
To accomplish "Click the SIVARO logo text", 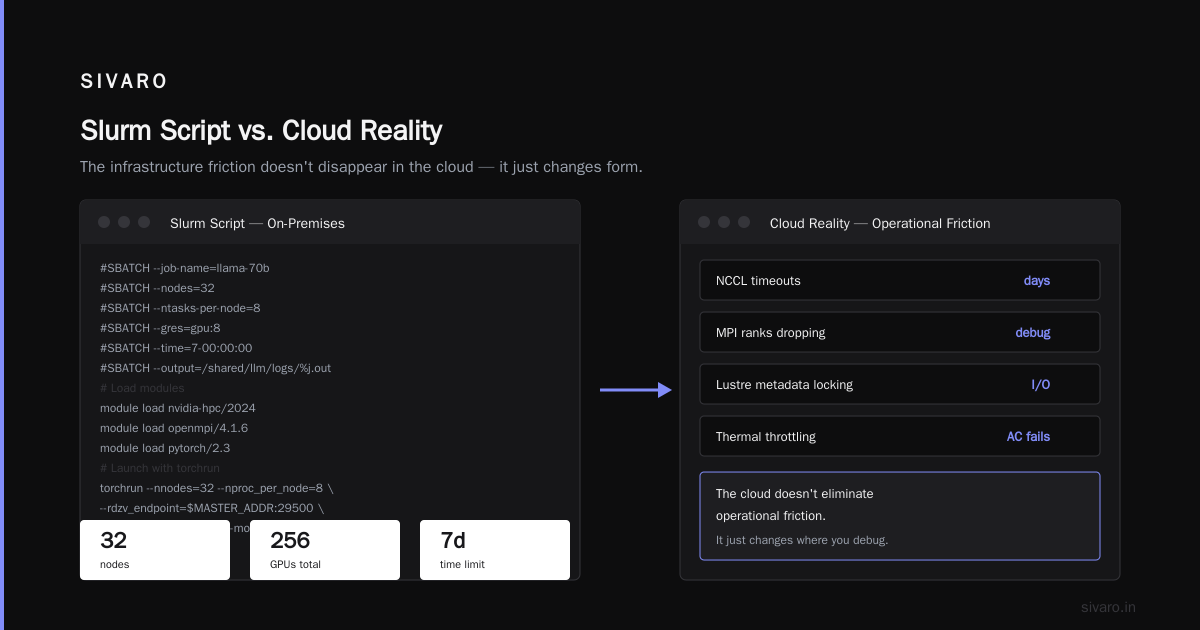I will pyautogui.click(x=124, y=81).
